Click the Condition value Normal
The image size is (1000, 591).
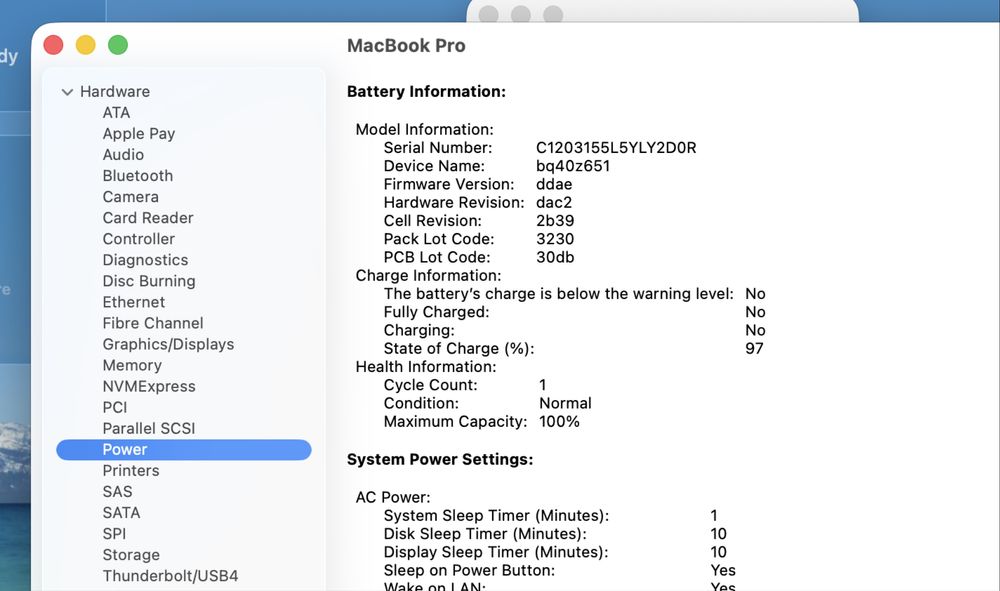point(566,404)
